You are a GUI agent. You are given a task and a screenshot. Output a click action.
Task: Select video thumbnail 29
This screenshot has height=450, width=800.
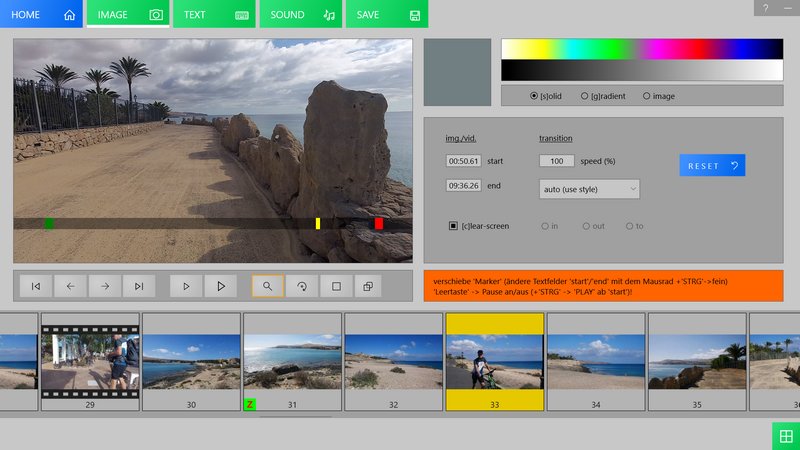tap(90, 362)
